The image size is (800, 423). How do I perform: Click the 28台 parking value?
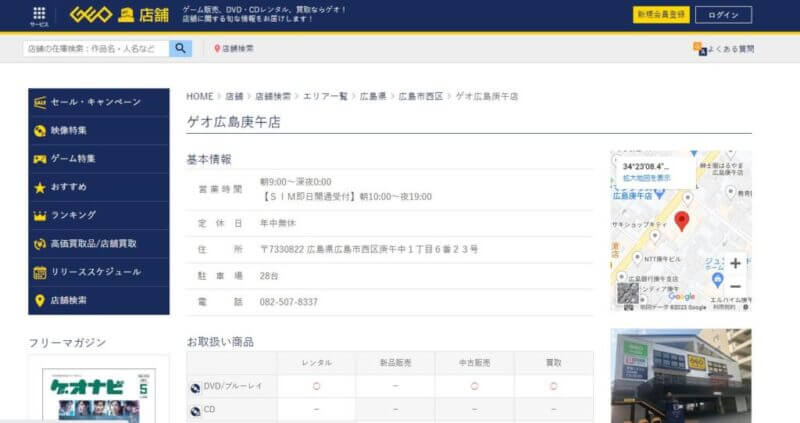(x=269, y=276)
